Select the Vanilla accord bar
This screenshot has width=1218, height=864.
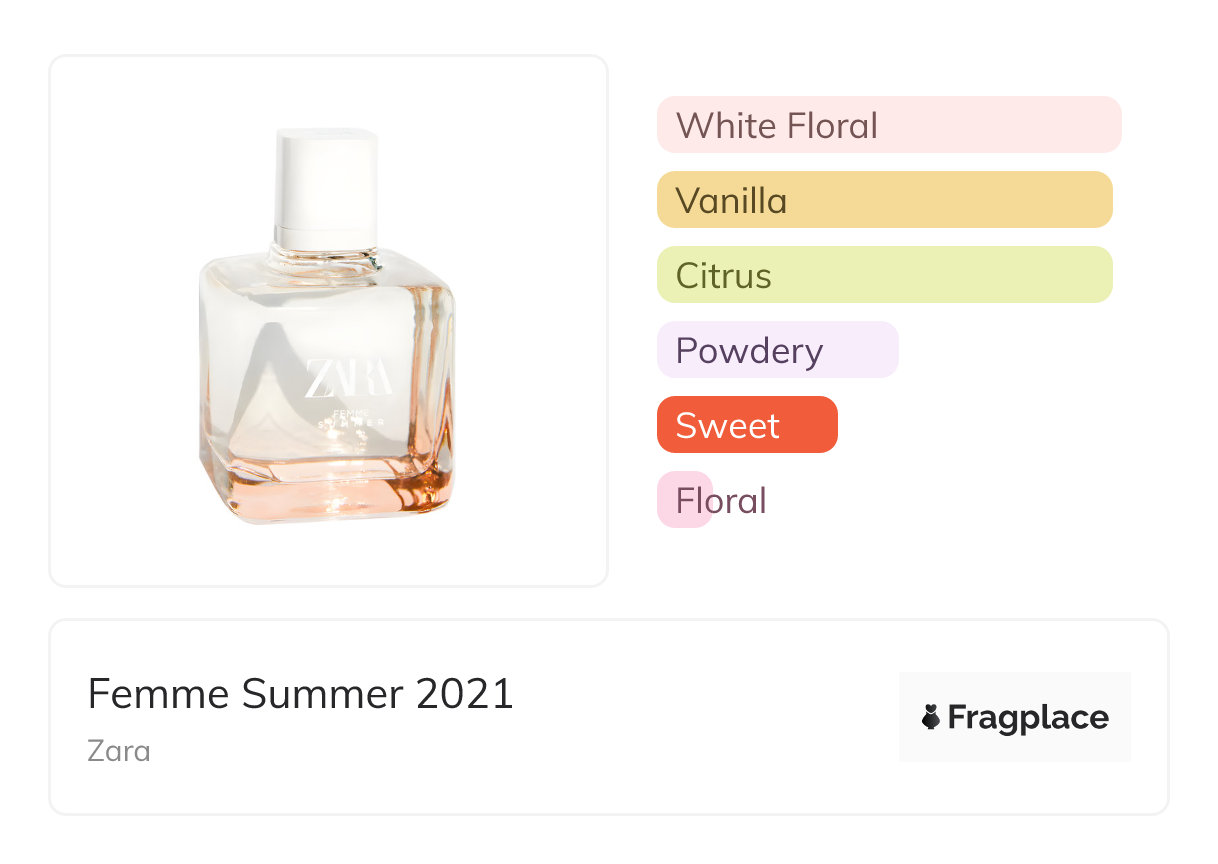pos(884,200)
